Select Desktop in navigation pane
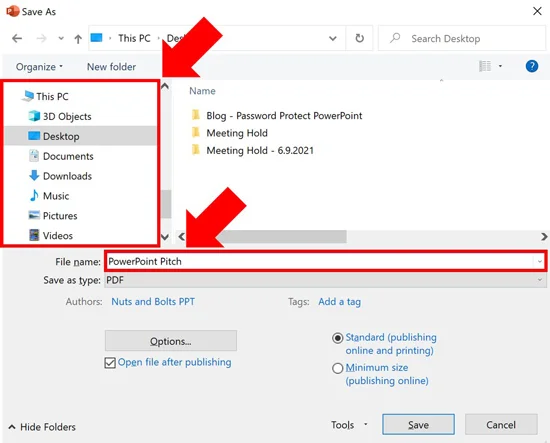Viewport: 550px width, 443px height. (x=81, y=136)
